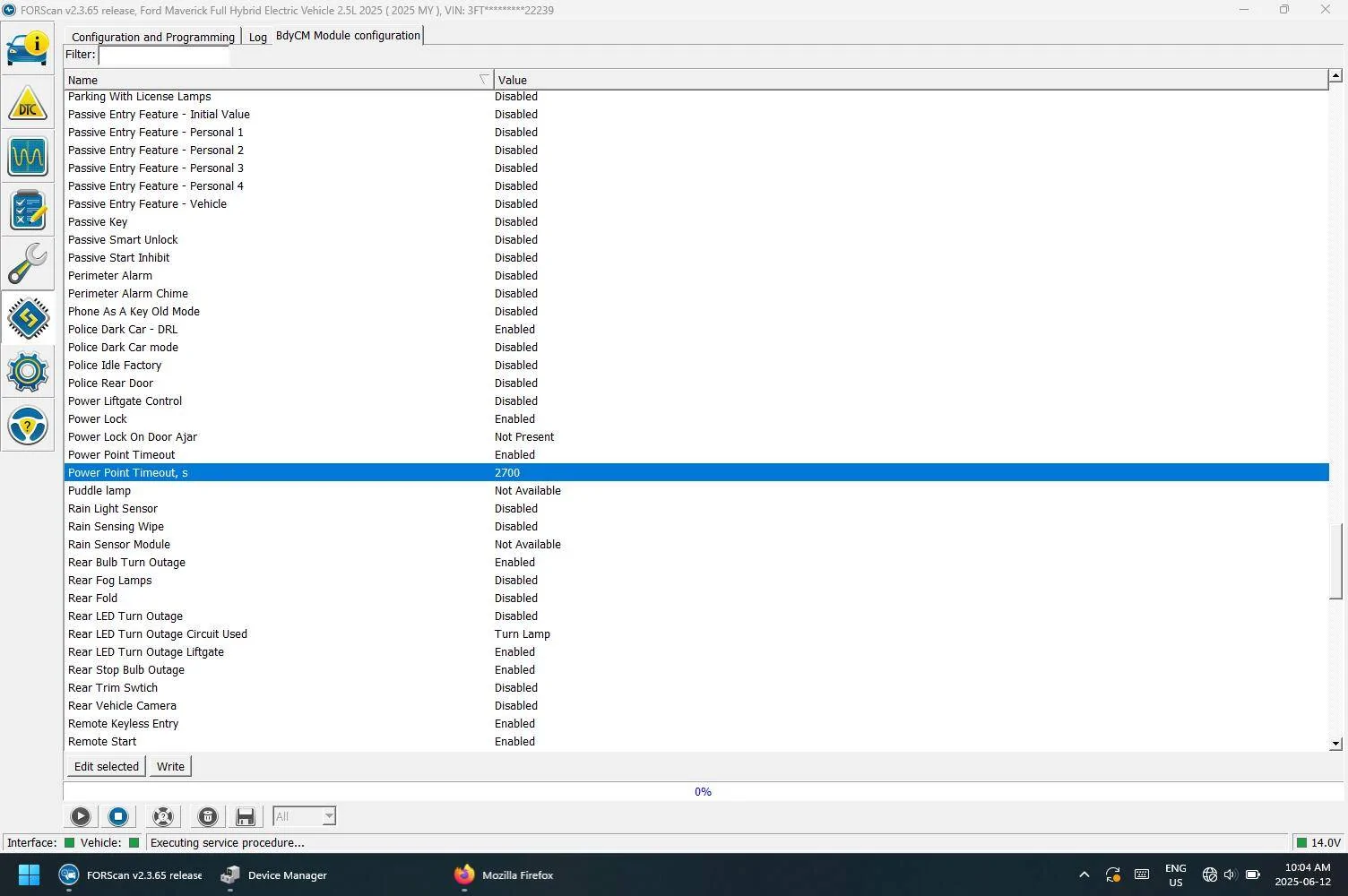Screen dimensions: 1348x896
Task: Select the Rain Sensor Module row
Action: coord(696,544)
